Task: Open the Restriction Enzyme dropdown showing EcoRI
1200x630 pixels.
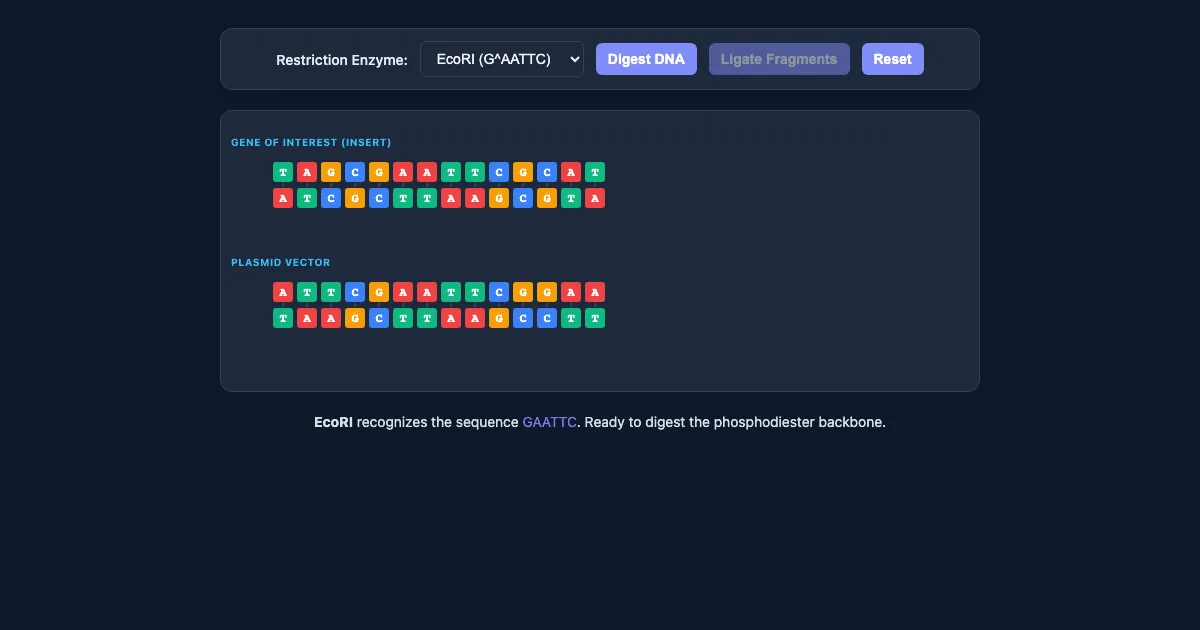Action: (x=502, y=59)
